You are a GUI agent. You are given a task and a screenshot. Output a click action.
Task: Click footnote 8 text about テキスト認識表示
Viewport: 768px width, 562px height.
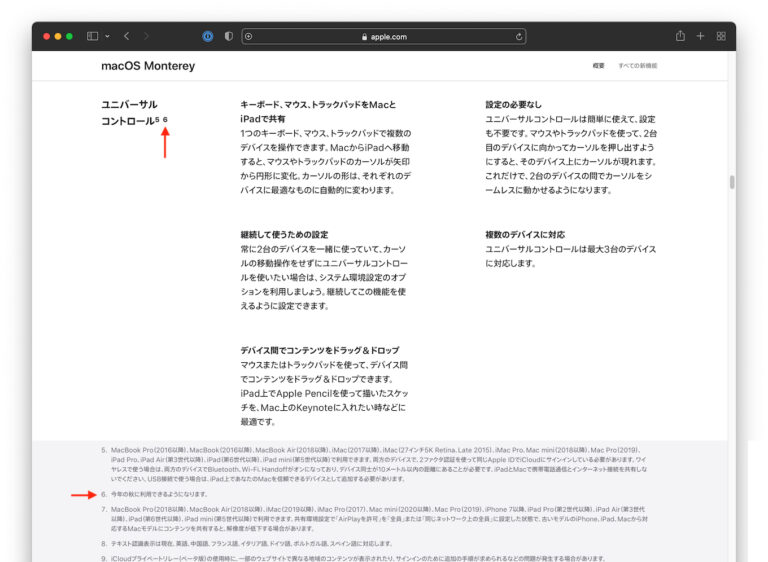(251, 543)
